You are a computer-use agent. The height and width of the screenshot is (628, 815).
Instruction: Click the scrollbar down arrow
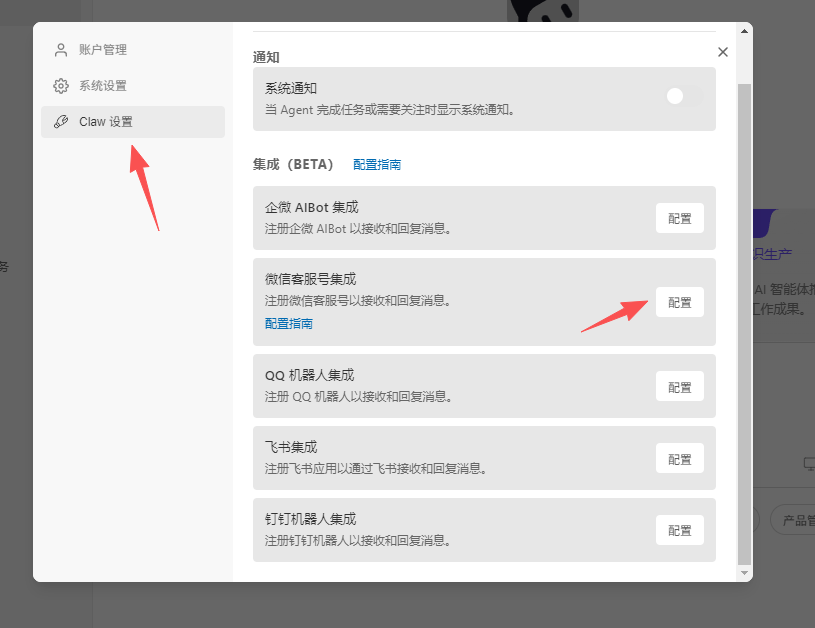[743, 573]
